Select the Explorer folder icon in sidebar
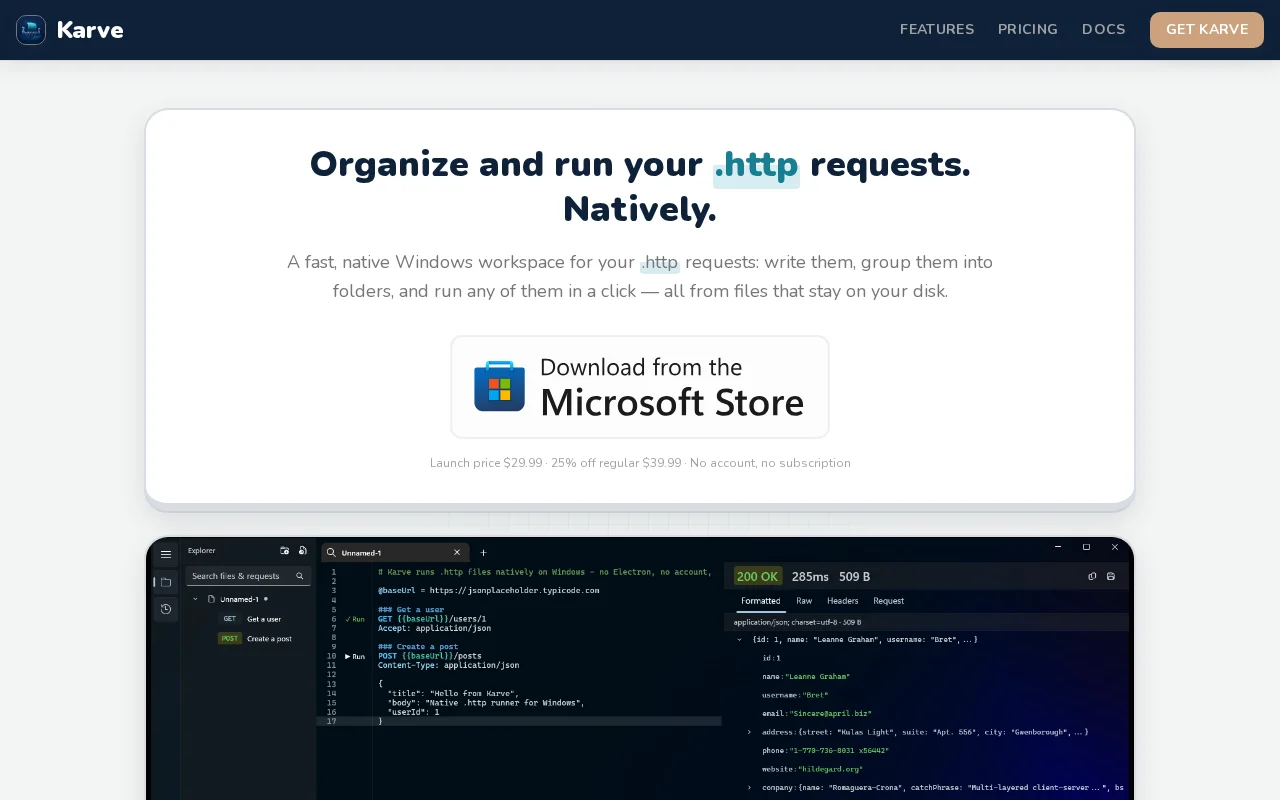This screenshot has height=800, width=1280. pos(166,581)
